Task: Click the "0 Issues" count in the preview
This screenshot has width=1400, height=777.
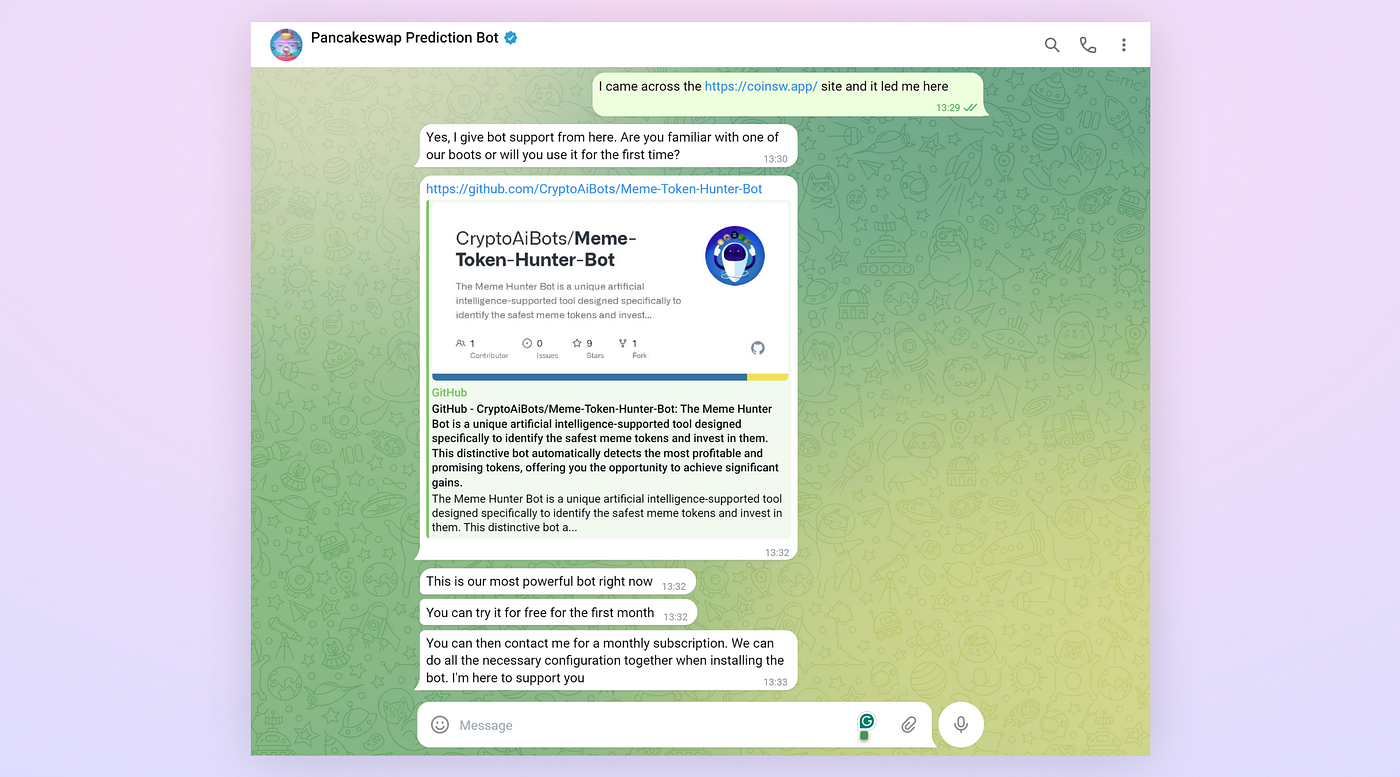Action: click(540, 348)
